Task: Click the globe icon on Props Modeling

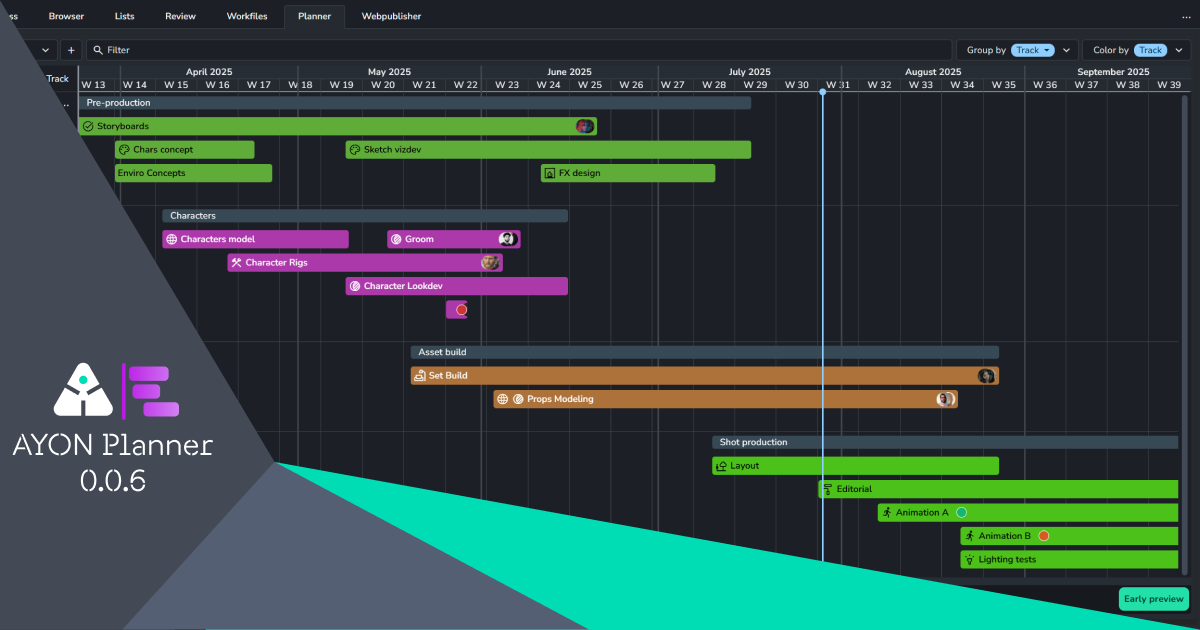Action: point(503,399)
